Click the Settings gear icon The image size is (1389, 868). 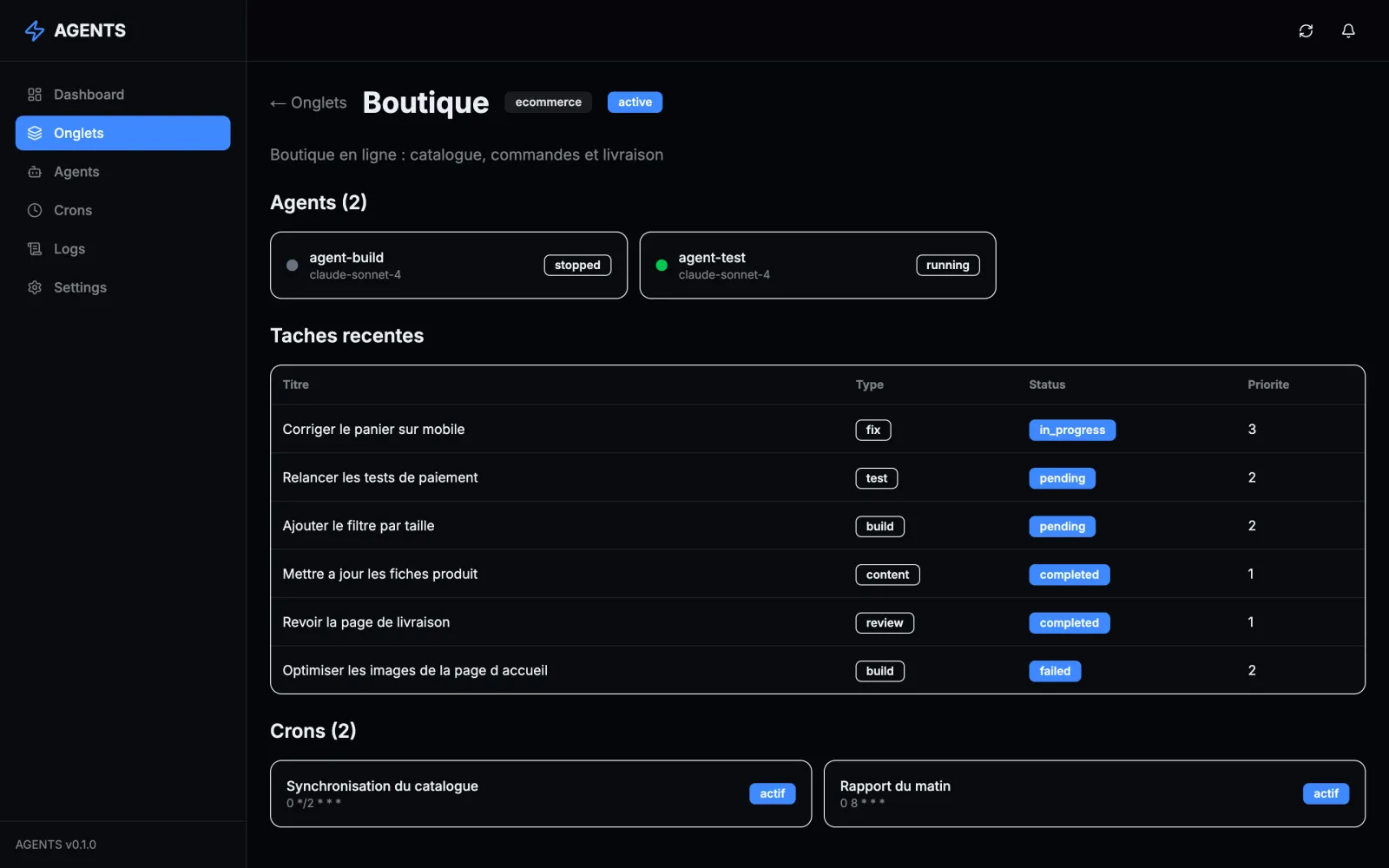pyautogui.click(x=35, y=287)
